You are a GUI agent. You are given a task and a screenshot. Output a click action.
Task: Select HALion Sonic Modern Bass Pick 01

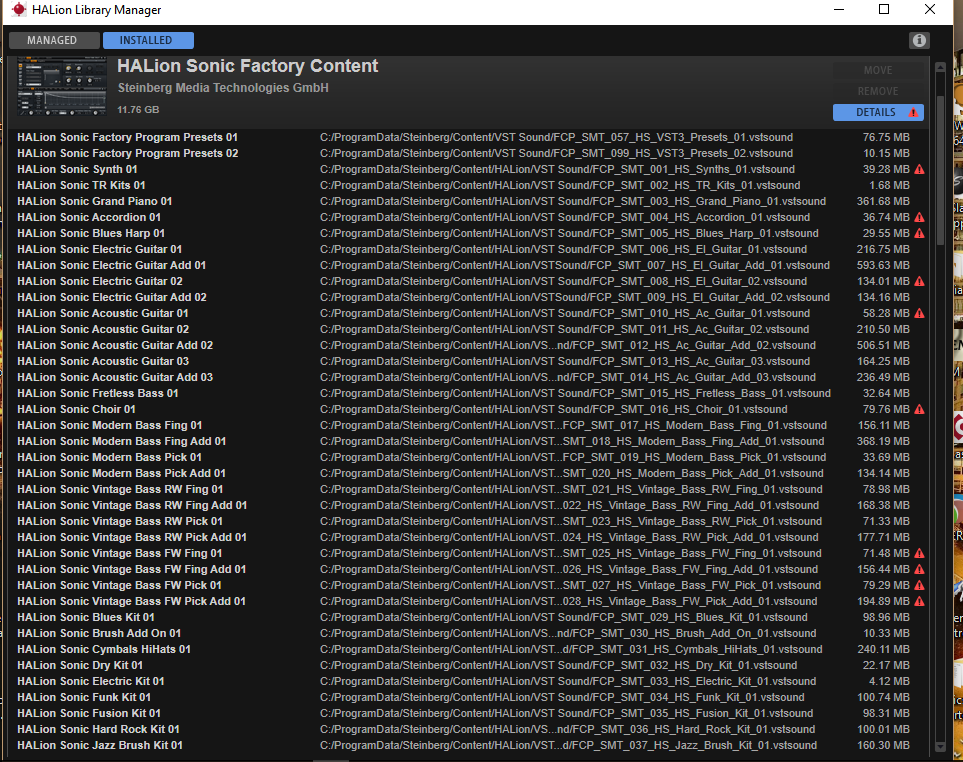tap(469, 457)
